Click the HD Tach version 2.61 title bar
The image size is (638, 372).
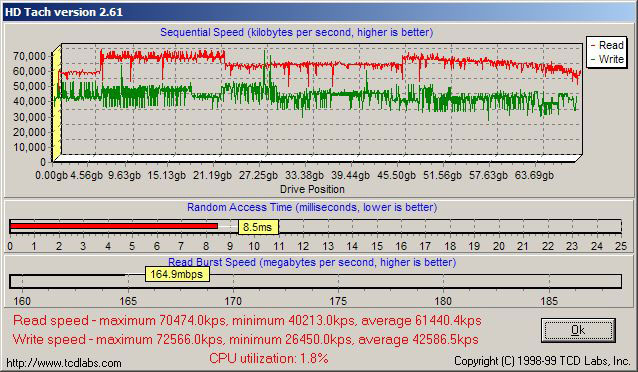319,12
